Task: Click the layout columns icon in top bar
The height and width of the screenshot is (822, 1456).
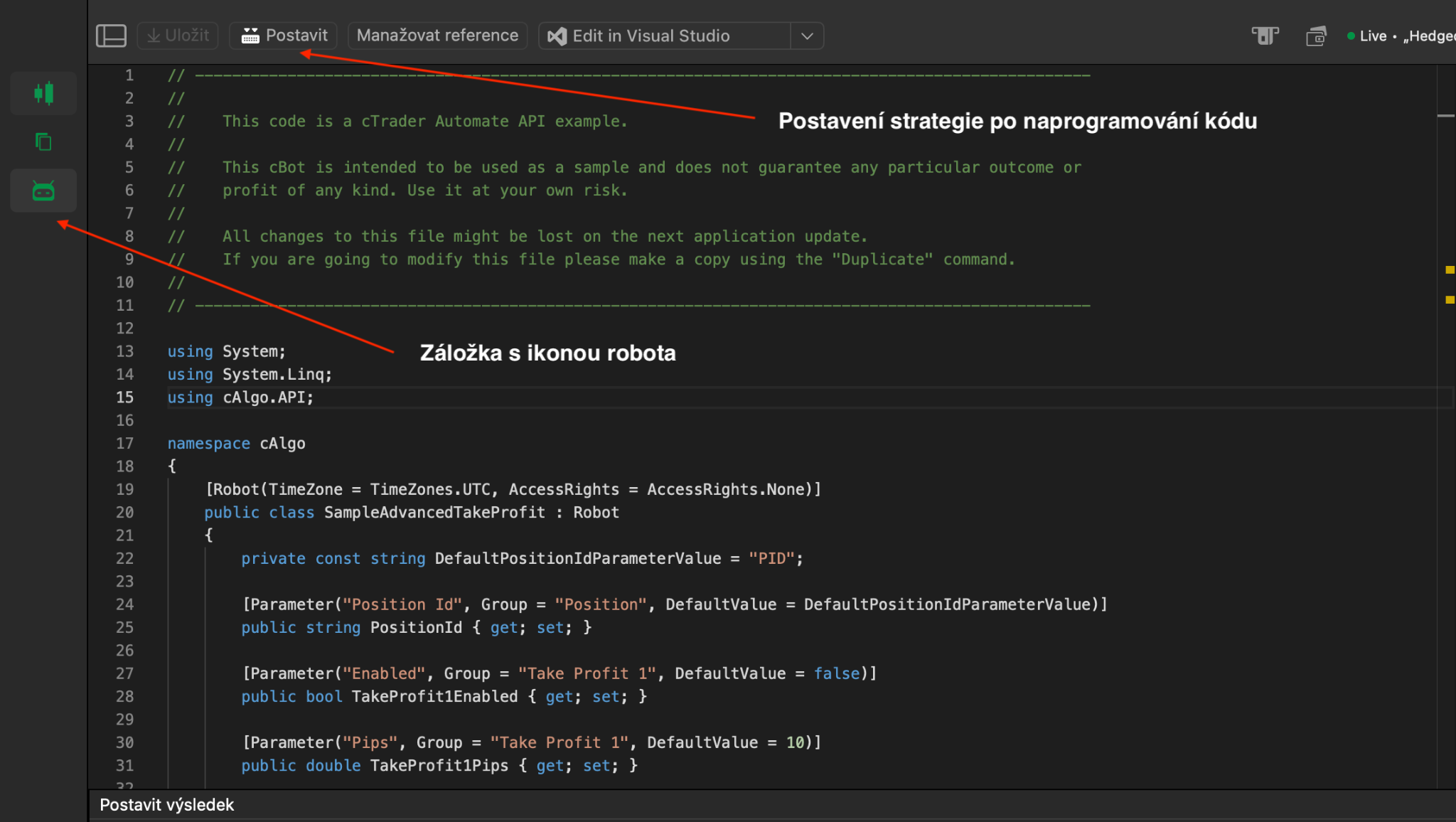Action: (x=1265, y=36)
